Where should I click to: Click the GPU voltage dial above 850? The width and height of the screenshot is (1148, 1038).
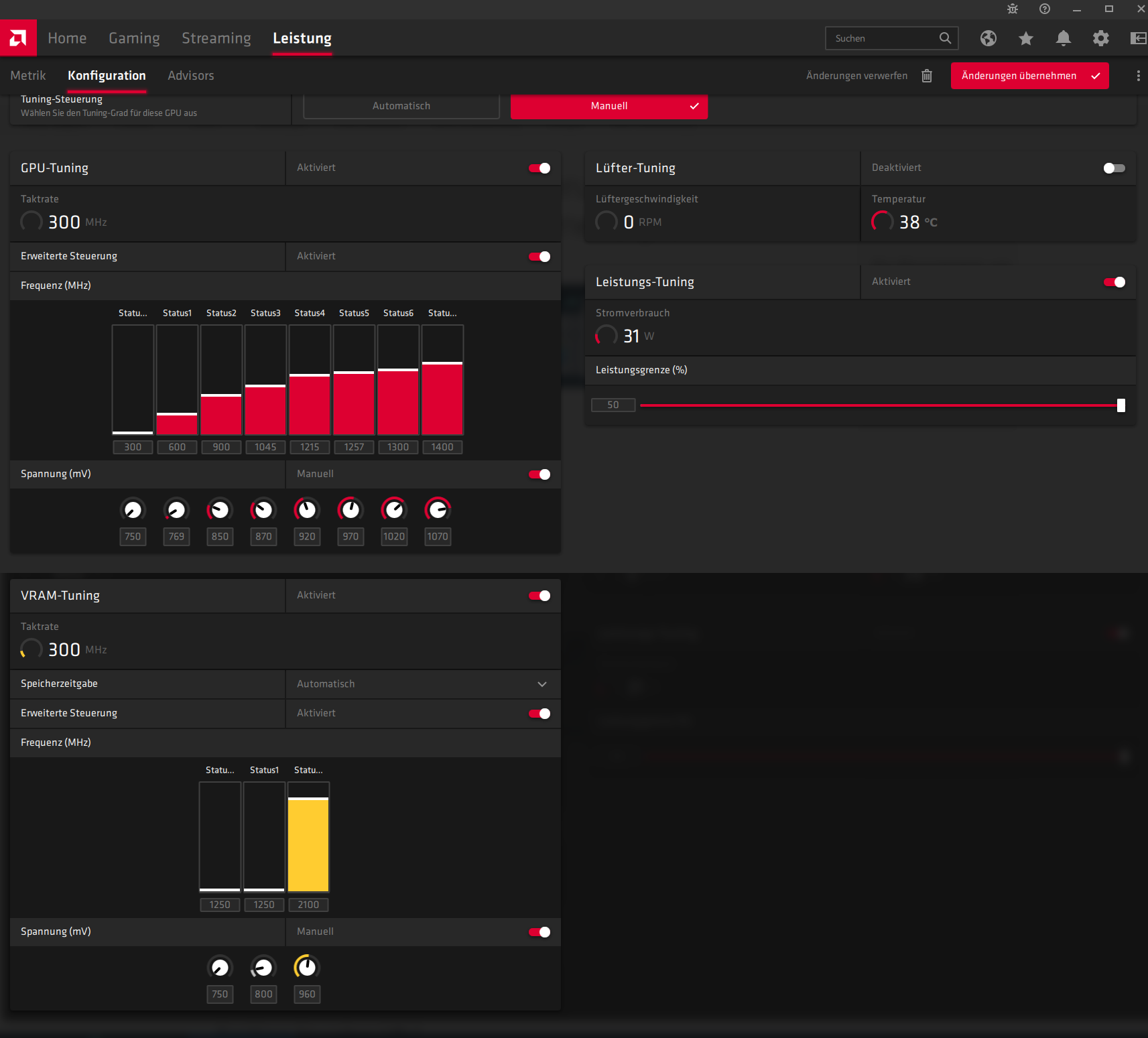pyautogui.click(x=220, y=510)
